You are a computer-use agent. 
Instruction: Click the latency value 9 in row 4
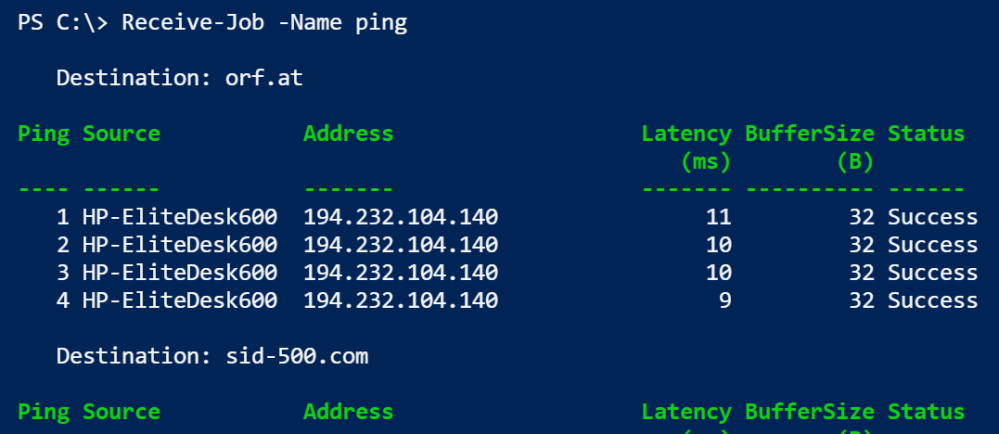pyautogui.click(x=724, y=299)
